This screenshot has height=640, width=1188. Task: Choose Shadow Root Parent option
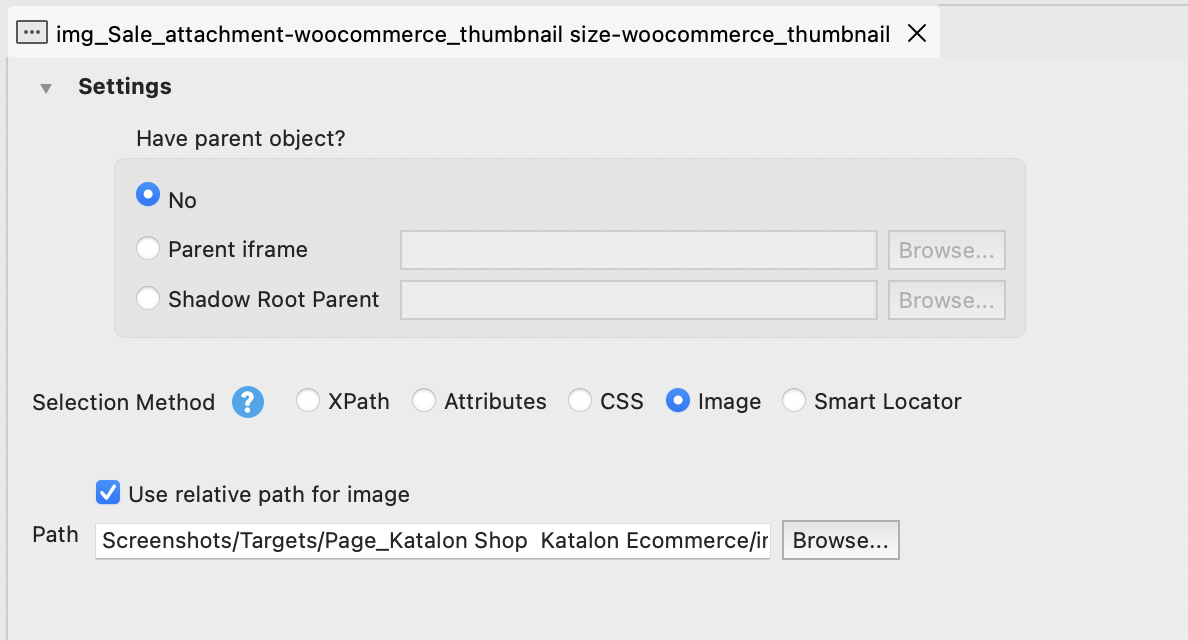coord(148,298)
